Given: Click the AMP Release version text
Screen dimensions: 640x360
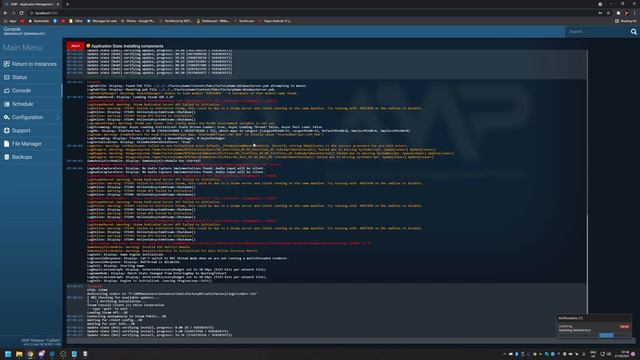Looking at the screenshot, I should click(x=41, y=342).
